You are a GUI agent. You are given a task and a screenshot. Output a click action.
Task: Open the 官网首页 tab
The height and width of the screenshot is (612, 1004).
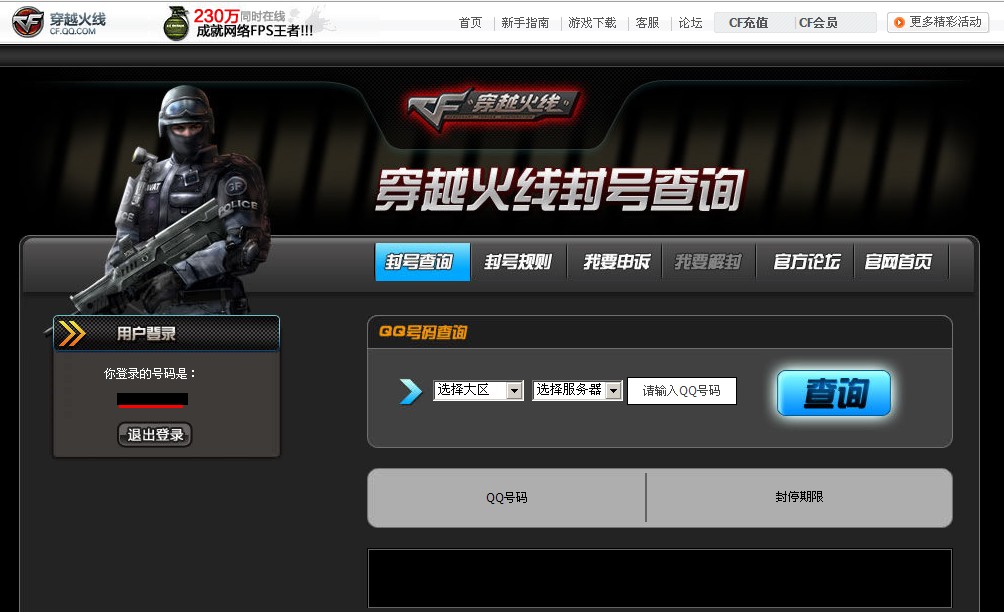coord(898,261)
